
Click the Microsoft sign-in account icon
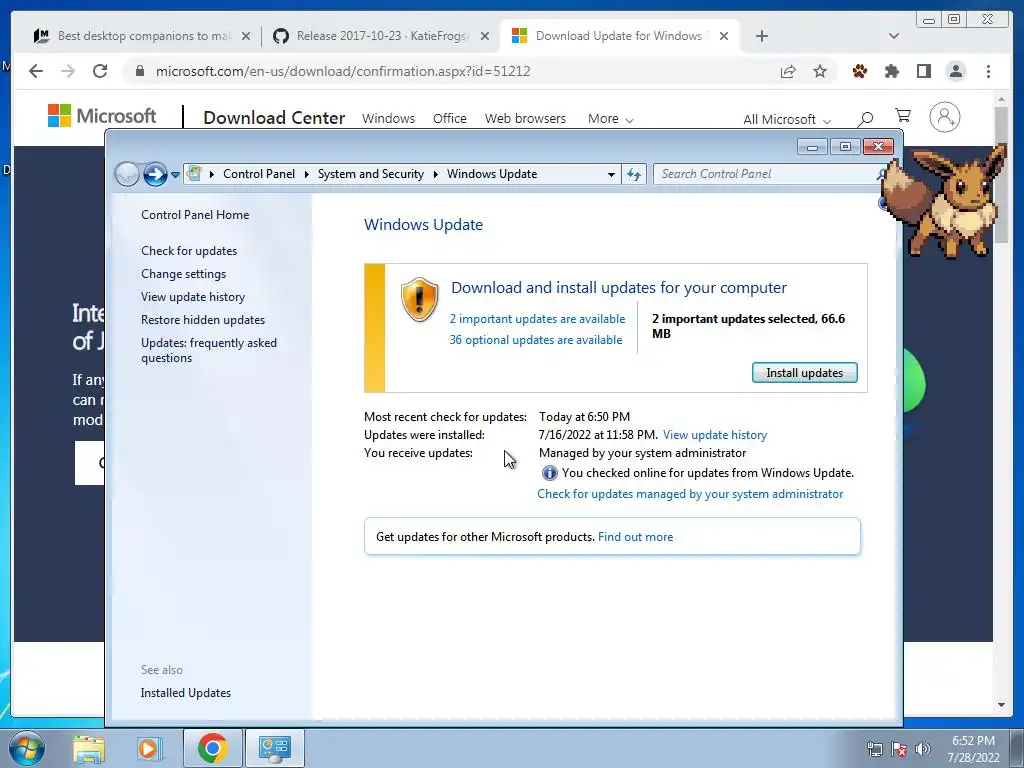(944, 118)
